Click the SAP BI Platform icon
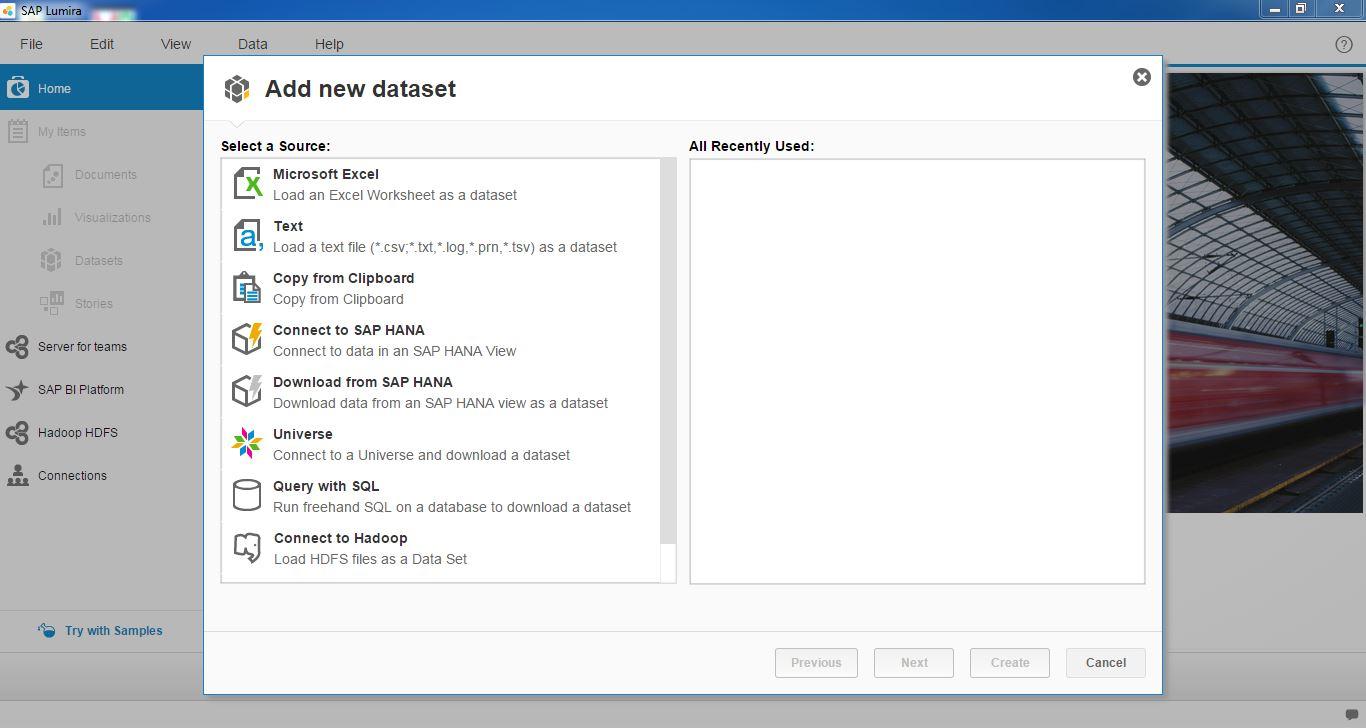Screen dimensions: 1366x728 (x=17, y=390)
